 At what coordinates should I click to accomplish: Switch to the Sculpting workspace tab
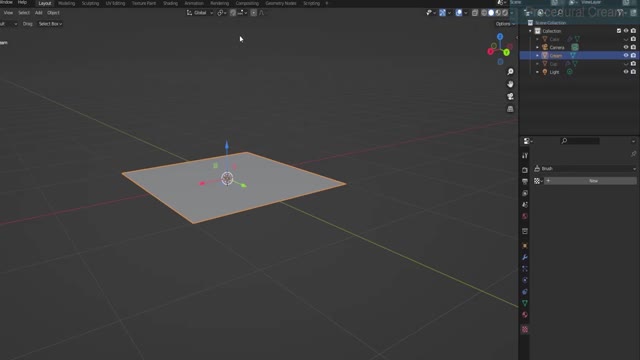click(91, 3)
